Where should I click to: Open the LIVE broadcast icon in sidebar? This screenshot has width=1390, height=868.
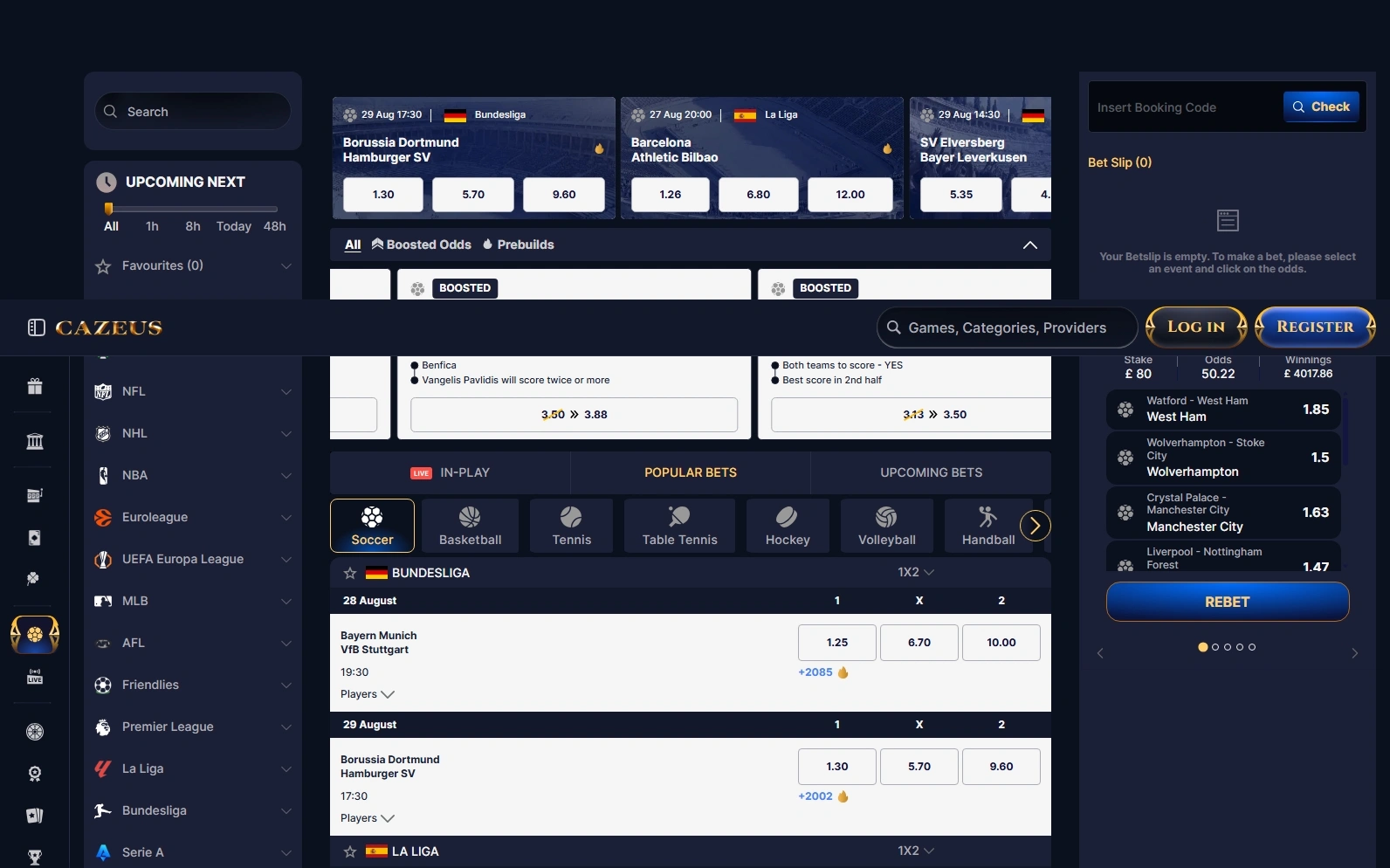pos(35,677)
